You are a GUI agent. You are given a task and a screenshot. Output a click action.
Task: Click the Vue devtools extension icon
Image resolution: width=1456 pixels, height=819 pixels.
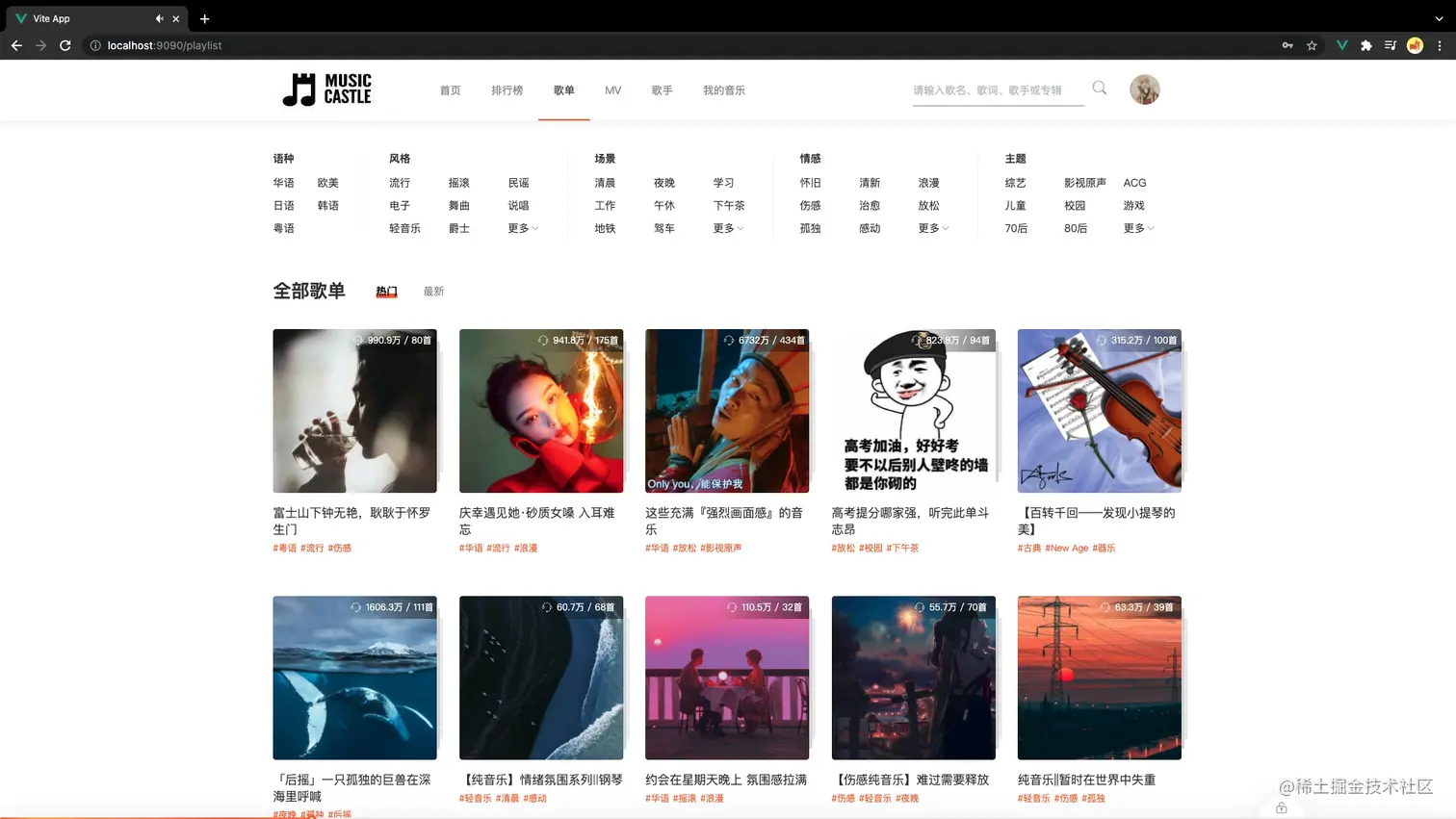coord(1341,45)
